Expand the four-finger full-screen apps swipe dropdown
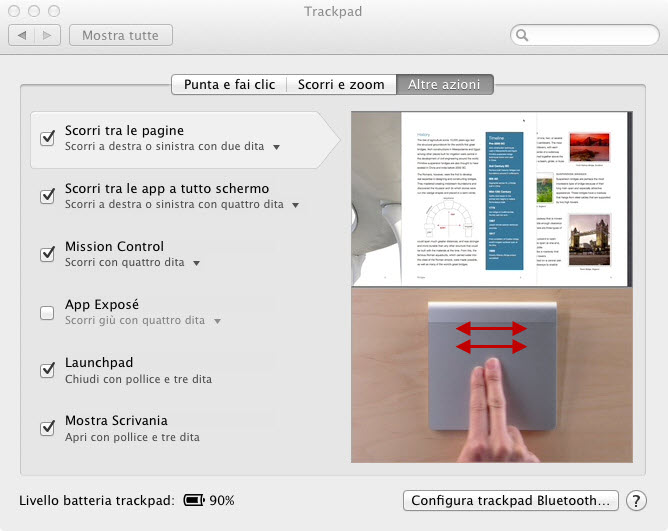668x531 pixels. (x=295, y=205)
